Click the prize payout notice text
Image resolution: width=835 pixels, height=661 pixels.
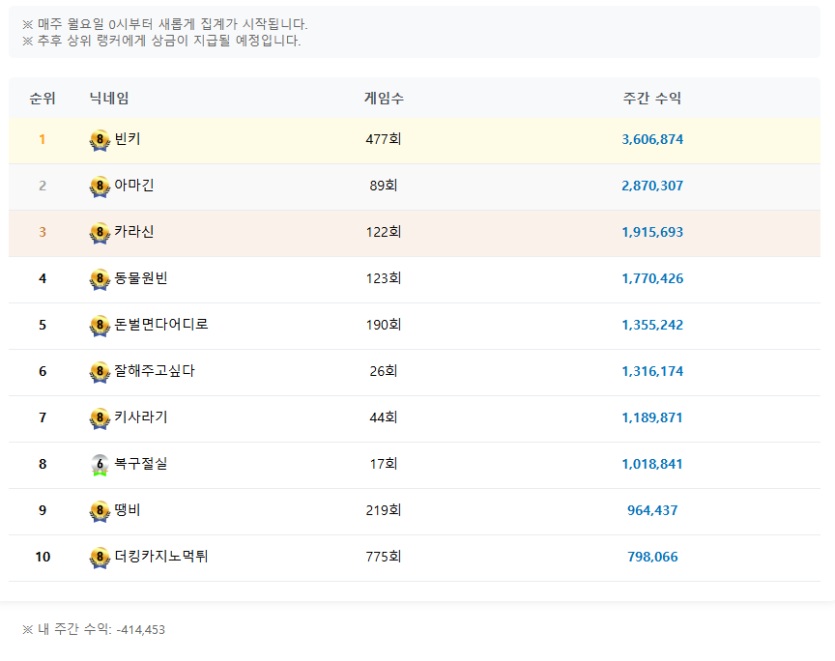(x=161, y=40)
